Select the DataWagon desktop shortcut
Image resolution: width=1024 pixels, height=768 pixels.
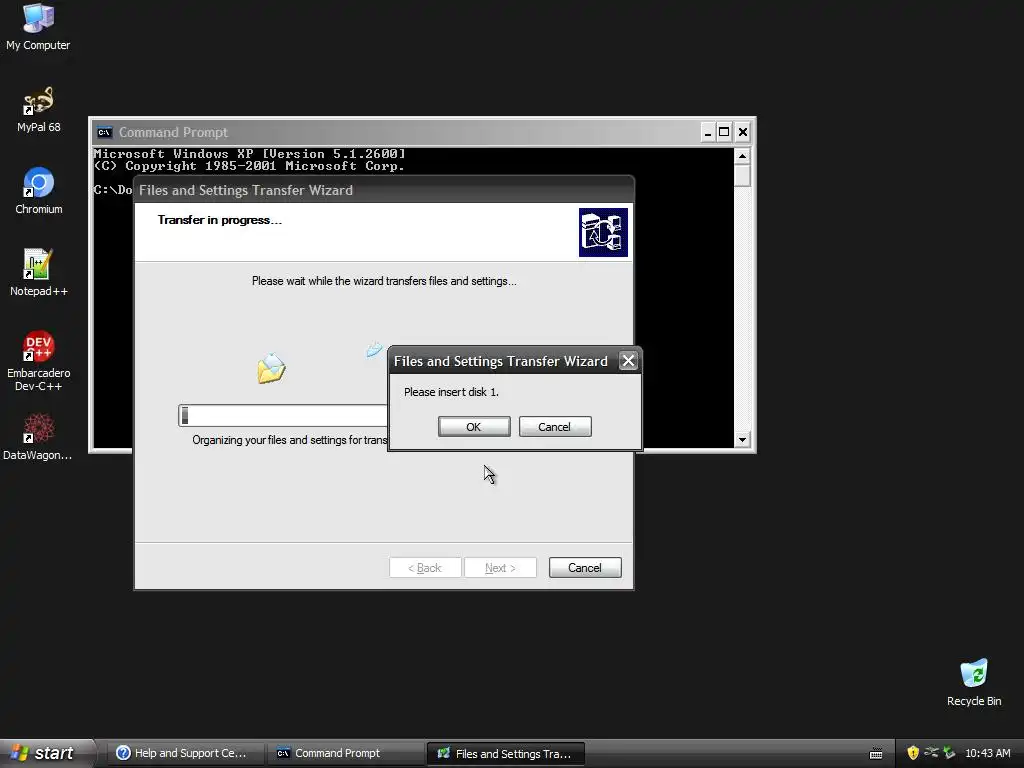pos(38,437)
